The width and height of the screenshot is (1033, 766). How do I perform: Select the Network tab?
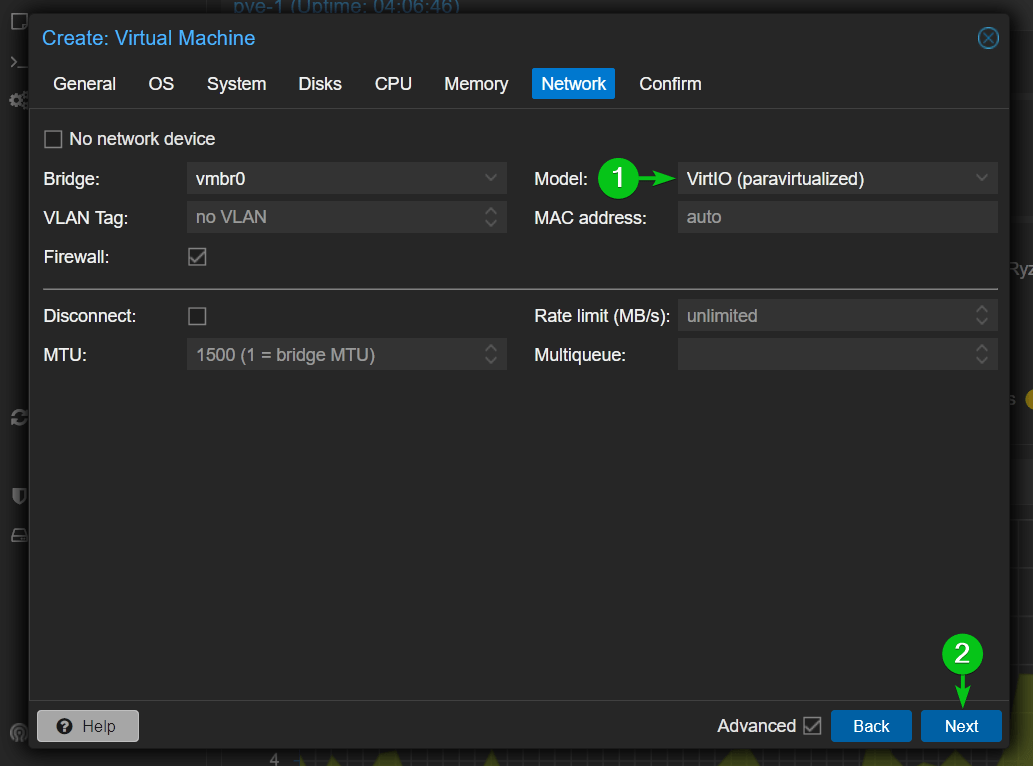tap(573, 84)
